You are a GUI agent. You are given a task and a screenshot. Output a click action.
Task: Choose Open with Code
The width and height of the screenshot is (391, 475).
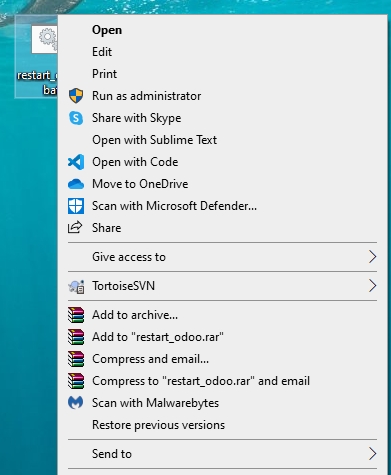pyautogui.click(x=222, y=162)
